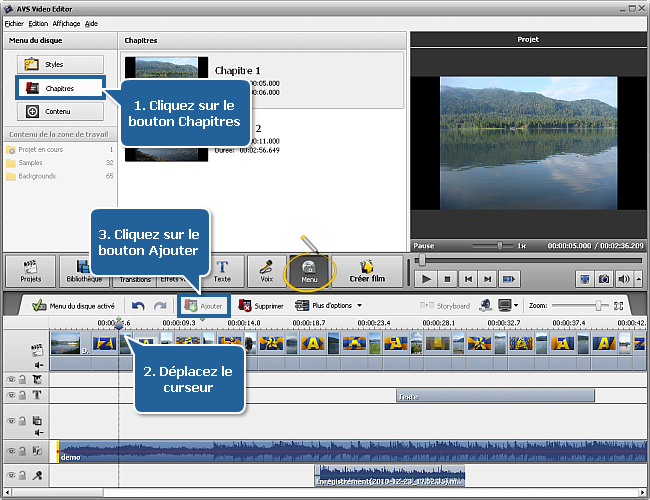The width and height of the screenshot is (650, 500).
Task: Toggle visibility eye on the text track
Action: tap(11, 395)
